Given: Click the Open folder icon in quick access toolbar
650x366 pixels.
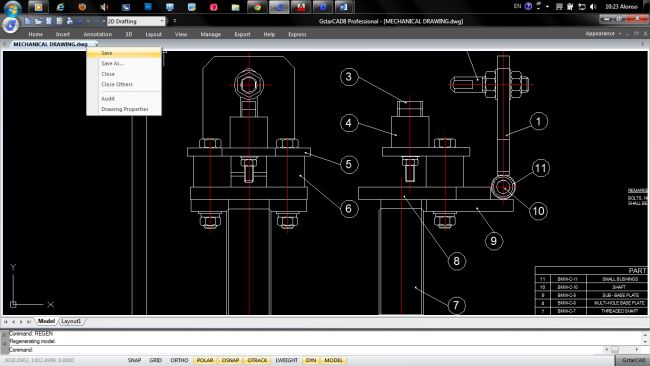Looking at the screenshot, I should [38, 21].
